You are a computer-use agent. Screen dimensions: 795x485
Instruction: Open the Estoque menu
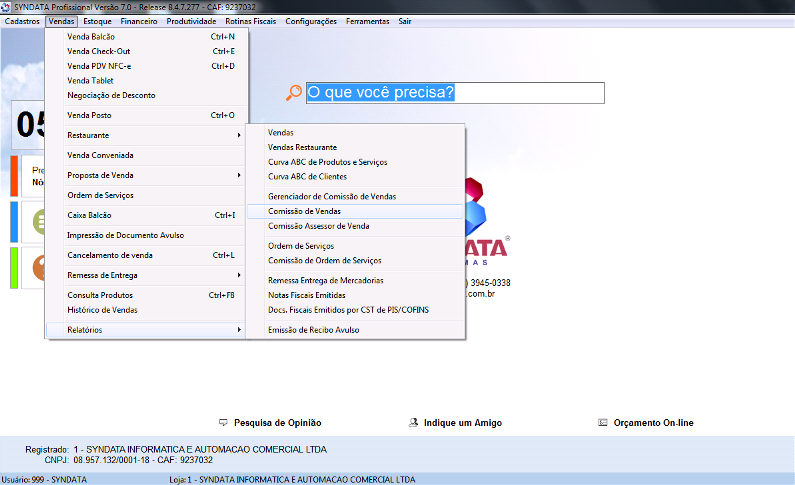[97, 21]
